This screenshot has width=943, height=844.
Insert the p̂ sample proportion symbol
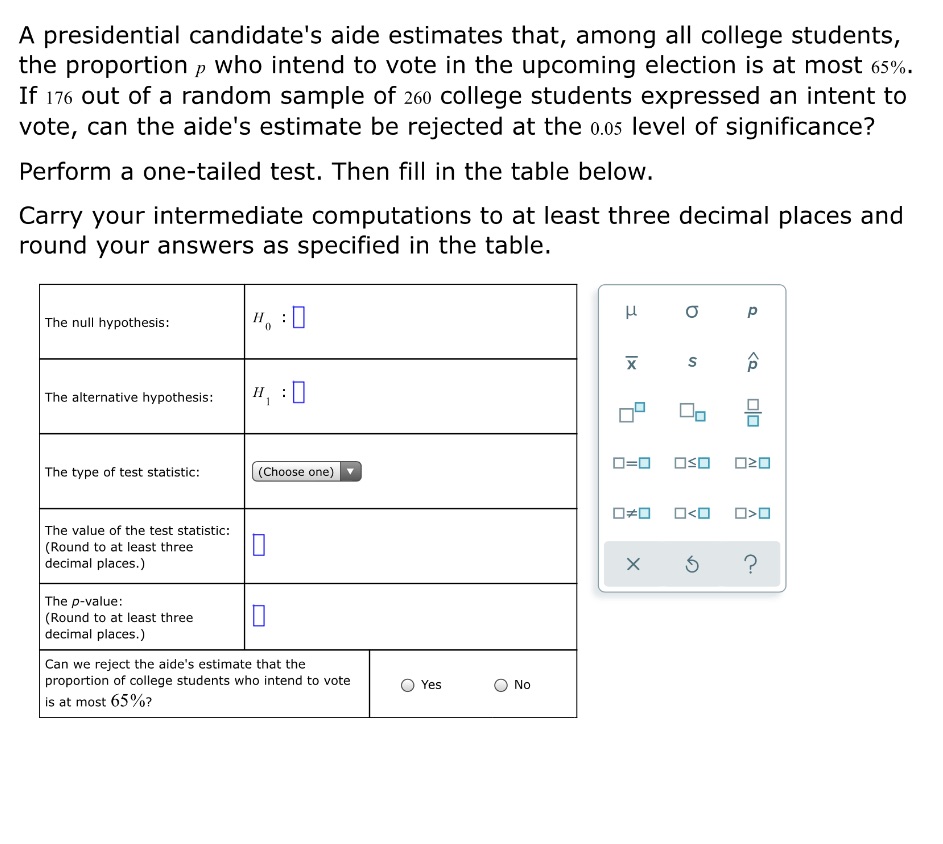[751, 363]
